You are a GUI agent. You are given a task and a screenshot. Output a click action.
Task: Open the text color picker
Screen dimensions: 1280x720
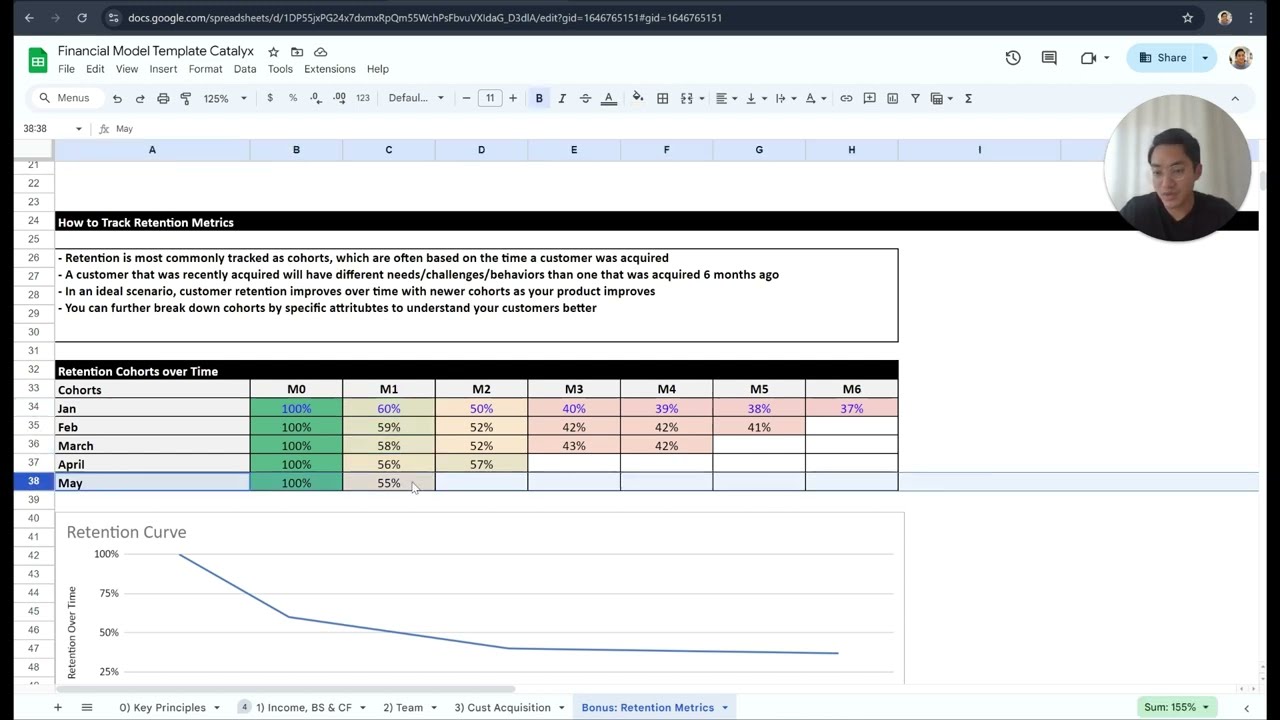[x=609, y=98]
